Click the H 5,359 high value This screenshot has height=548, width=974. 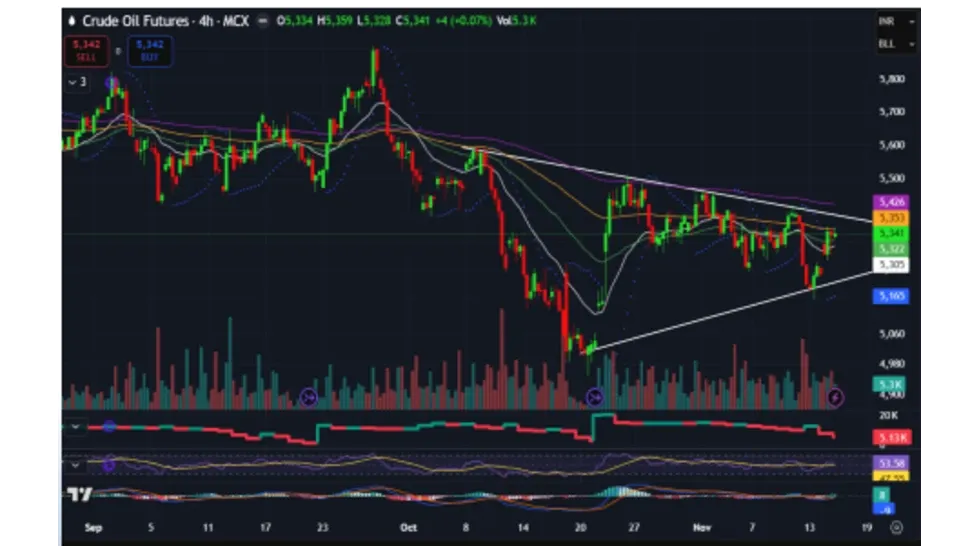pos(335,21)
